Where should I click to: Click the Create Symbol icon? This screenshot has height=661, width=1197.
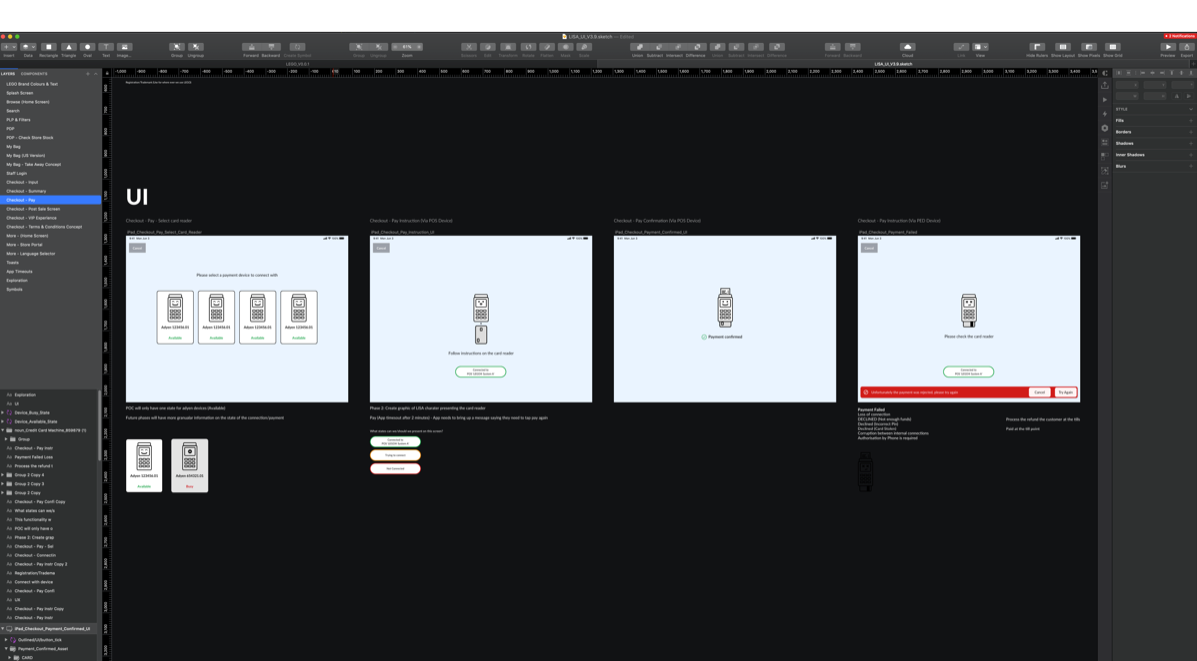(x=298, y=47)
